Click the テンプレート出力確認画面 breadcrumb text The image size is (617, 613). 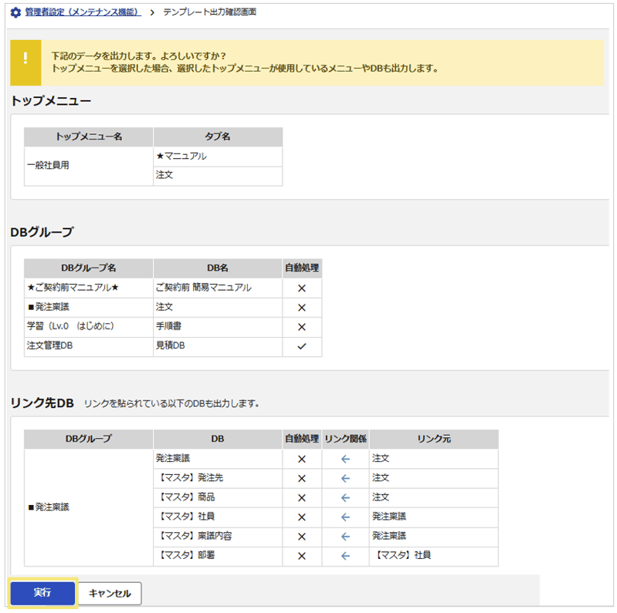(x=210, y=12)
